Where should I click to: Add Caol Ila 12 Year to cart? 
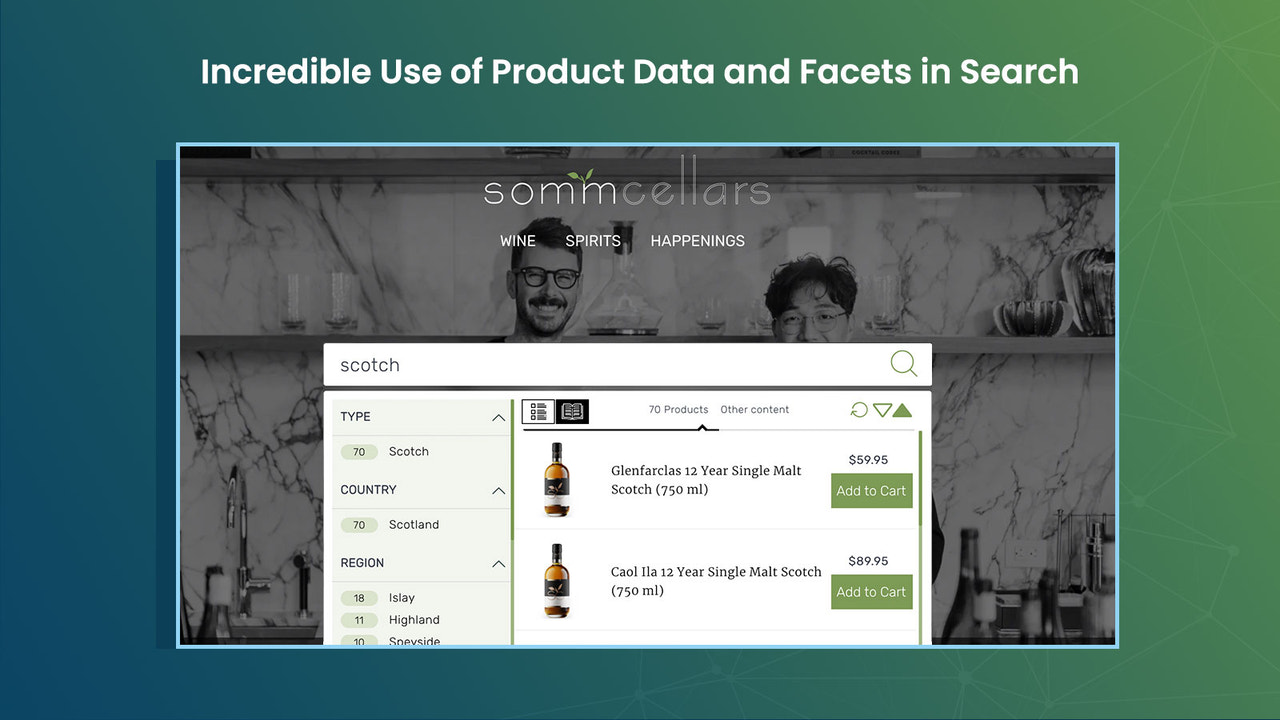[871, 592]
